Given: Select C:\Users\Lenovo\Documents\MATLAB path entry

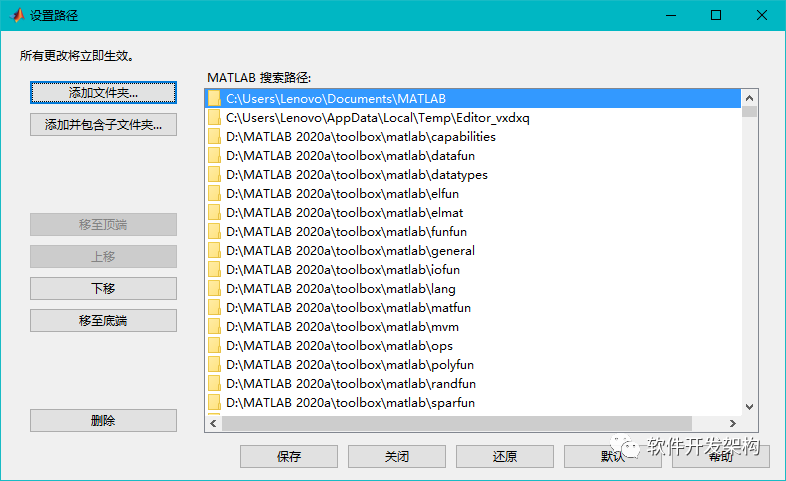Looking at the screenshot, I should pos(473,99).
